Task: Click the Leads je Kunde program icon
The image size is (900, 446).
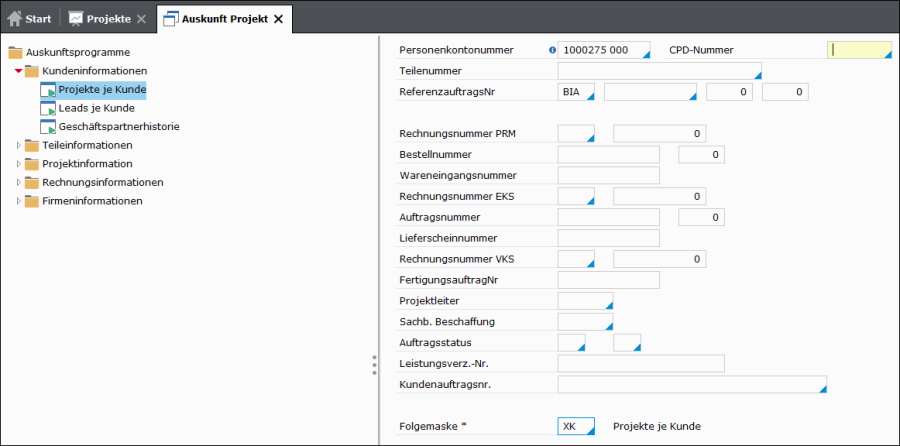Action: coord(48,108)
